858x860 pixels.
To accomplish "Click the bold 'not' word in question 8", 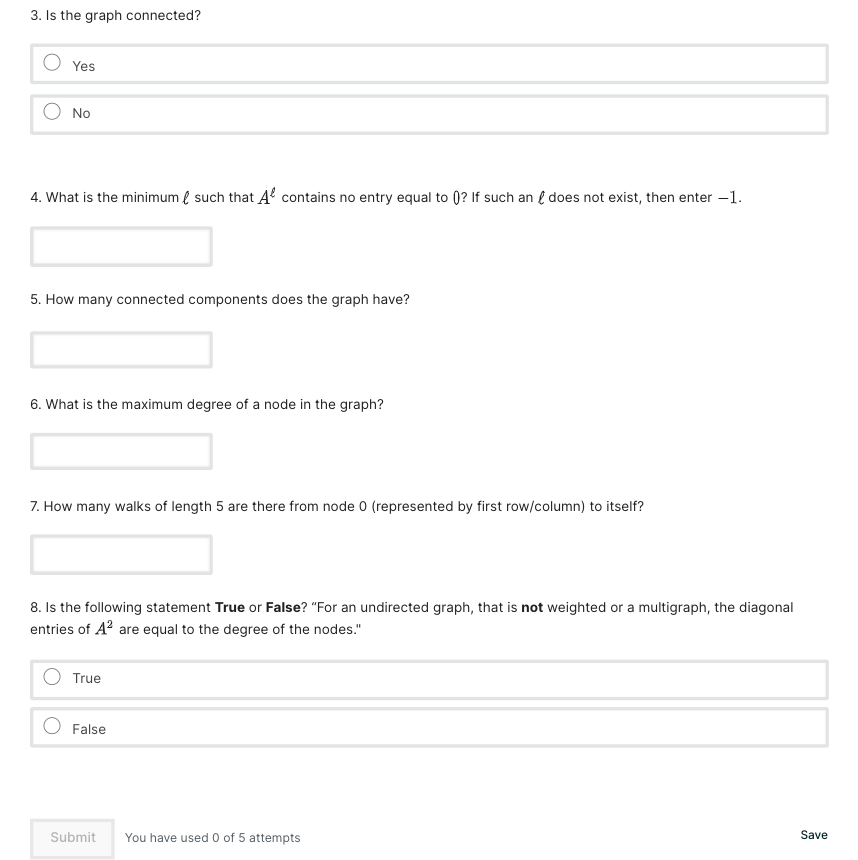I will [x=532, y=608].
